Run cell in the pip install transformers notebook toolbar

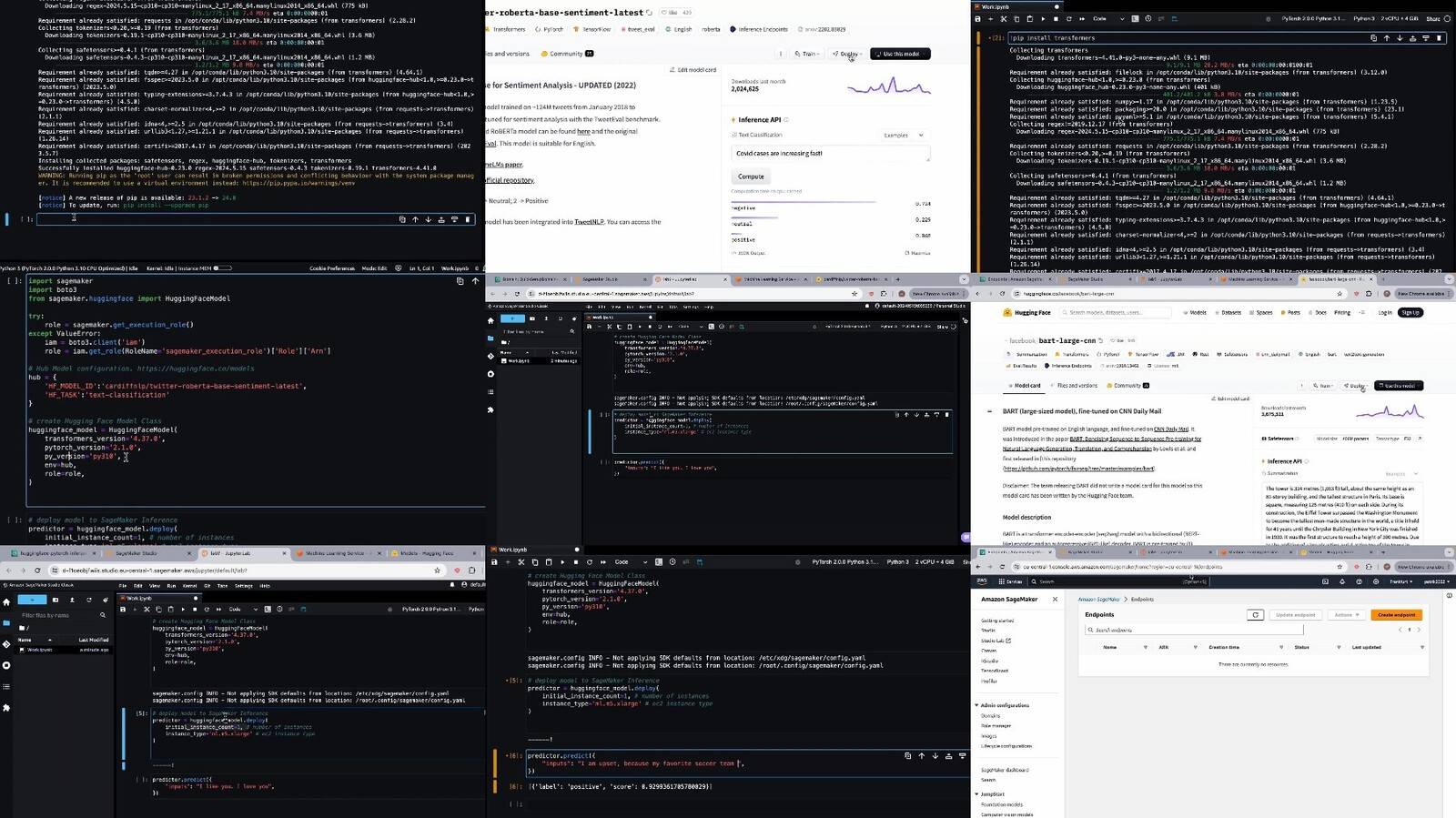tap(1043, 18)
